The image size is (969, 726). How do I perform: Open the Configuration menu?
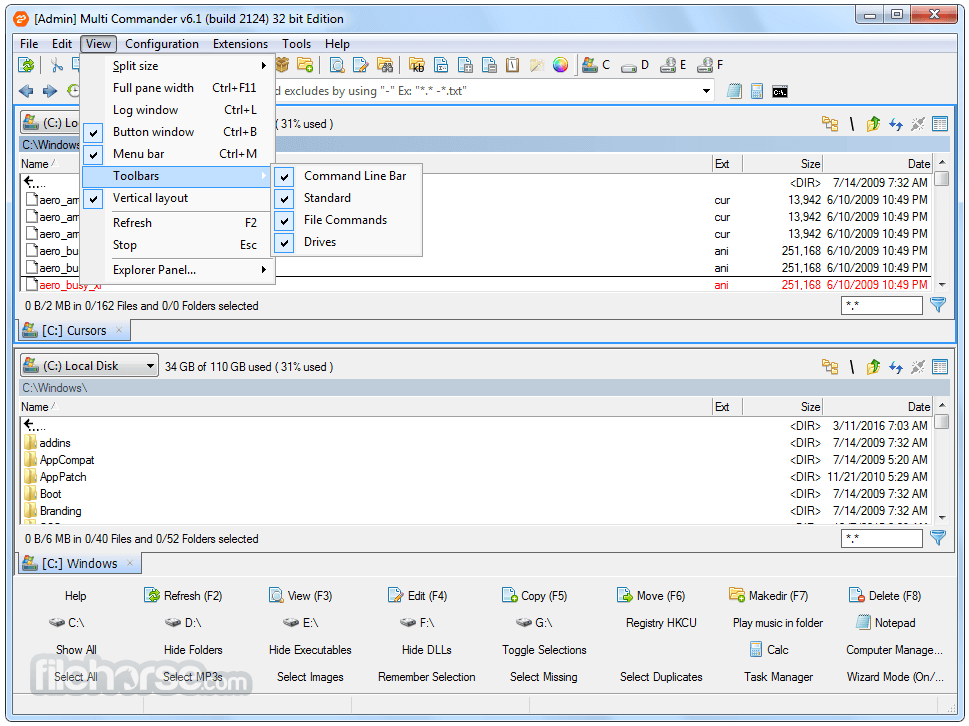162,44
